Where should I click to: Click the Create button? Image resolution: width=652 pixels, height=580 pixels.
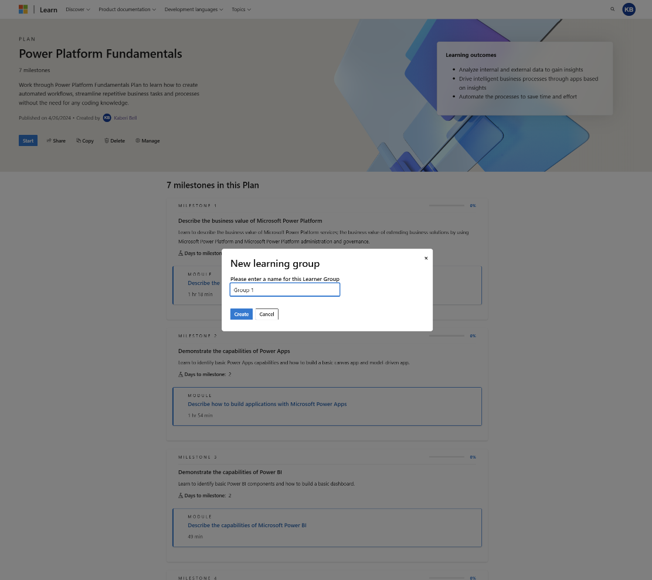241,314
